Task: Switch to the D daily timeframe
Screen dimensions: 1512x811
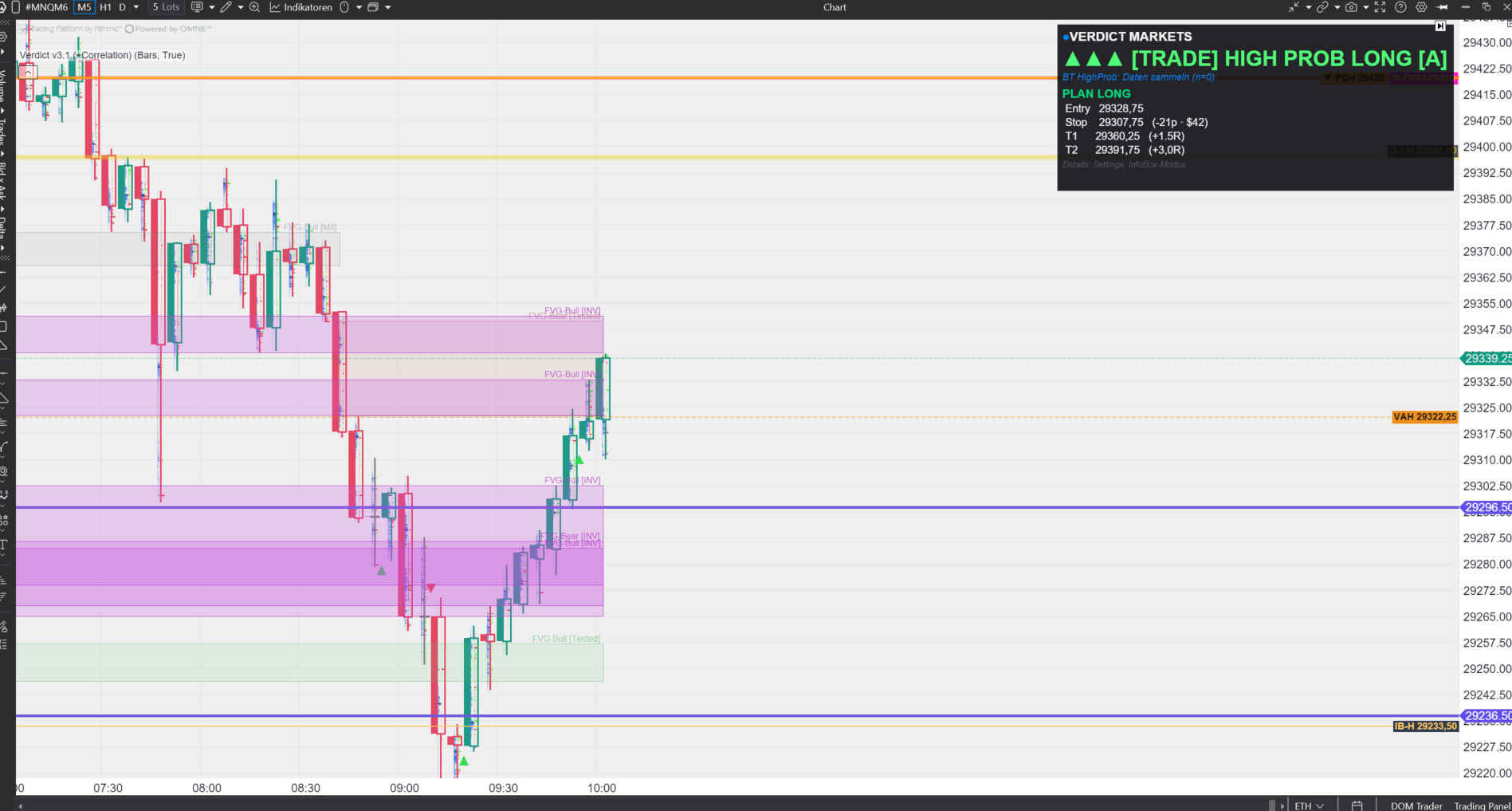Action: [x=122, y=7]
